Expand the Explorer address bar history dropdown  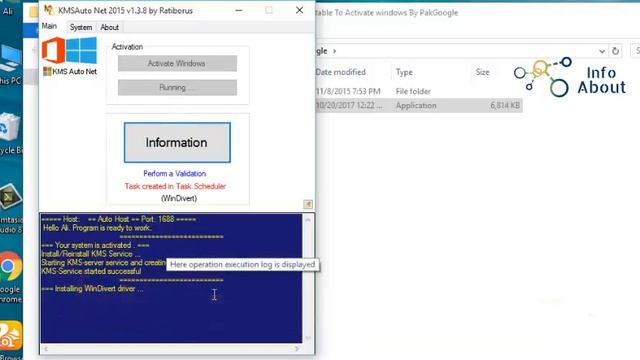(602, 51)
